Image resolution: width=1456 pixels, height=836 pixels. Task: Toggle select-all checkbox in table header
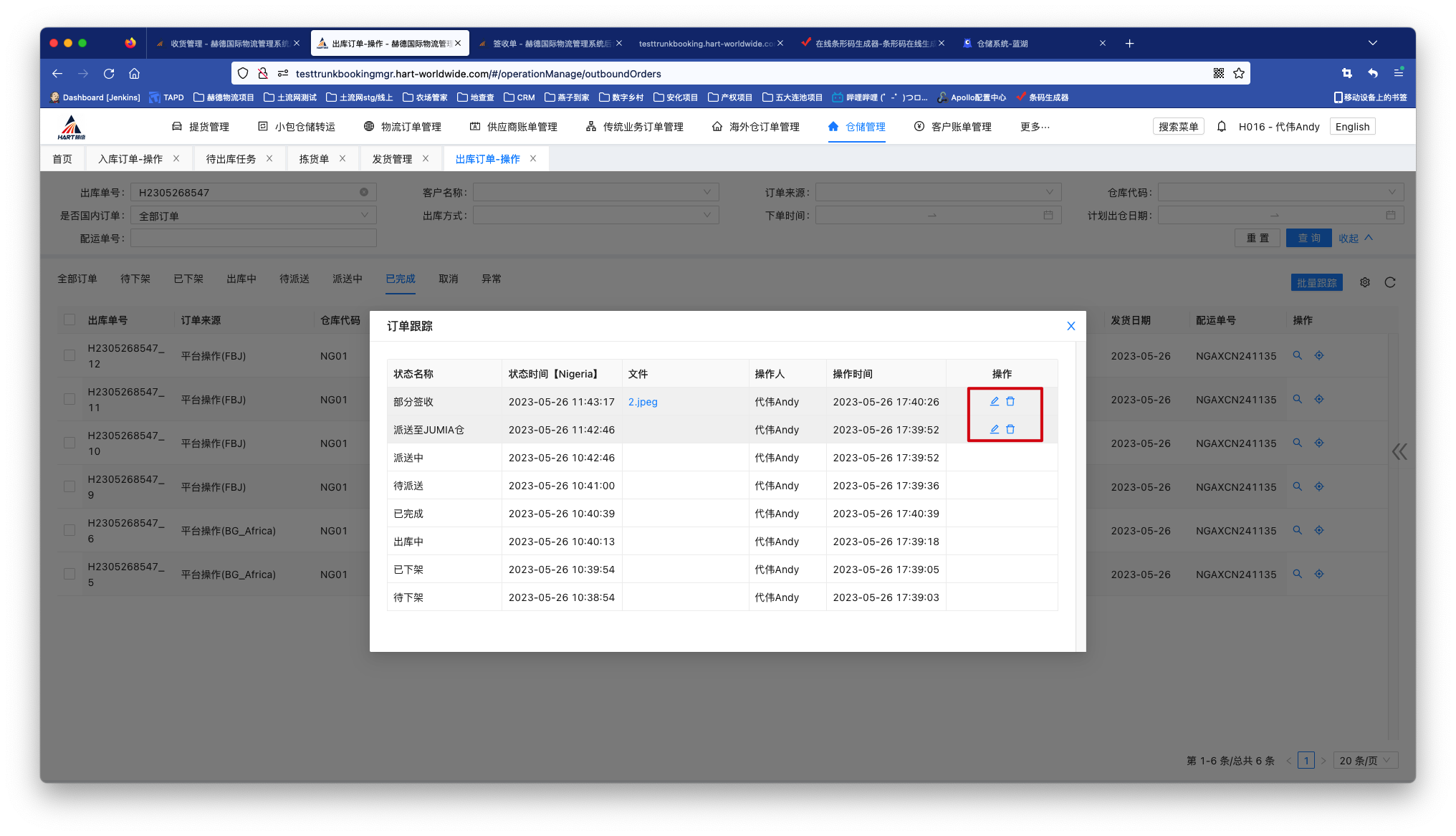pyautogui.click(x=70, y=319)
